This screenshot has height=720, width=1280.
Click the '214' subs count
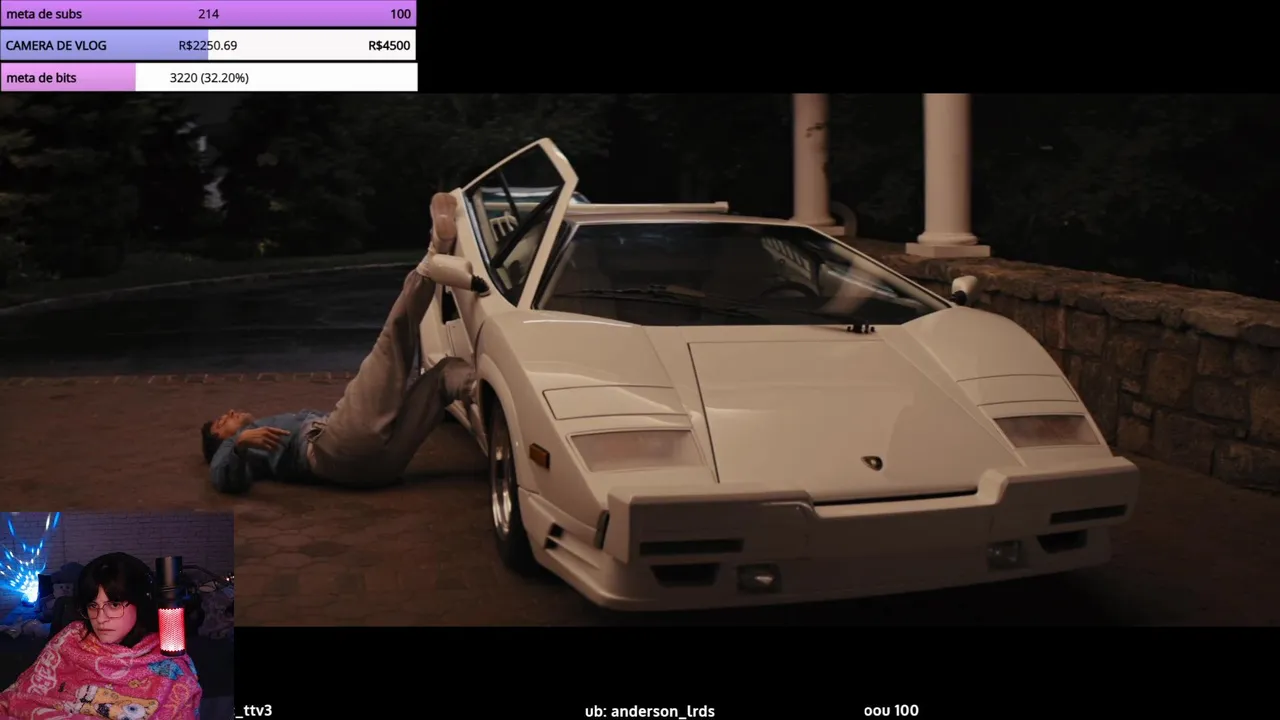point(208,14)
